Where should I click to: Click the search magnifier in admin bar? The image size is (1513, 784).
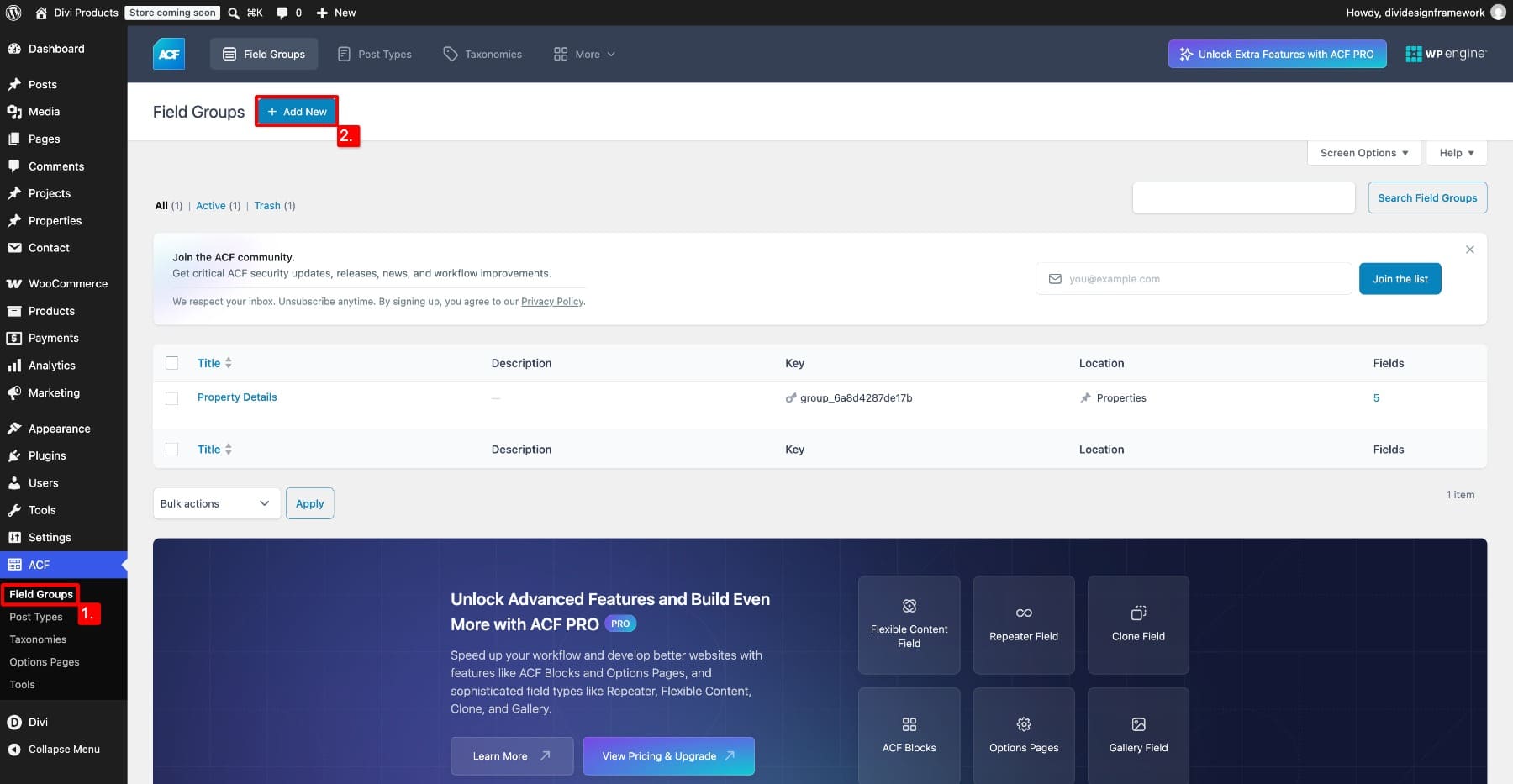coord(235,13)
